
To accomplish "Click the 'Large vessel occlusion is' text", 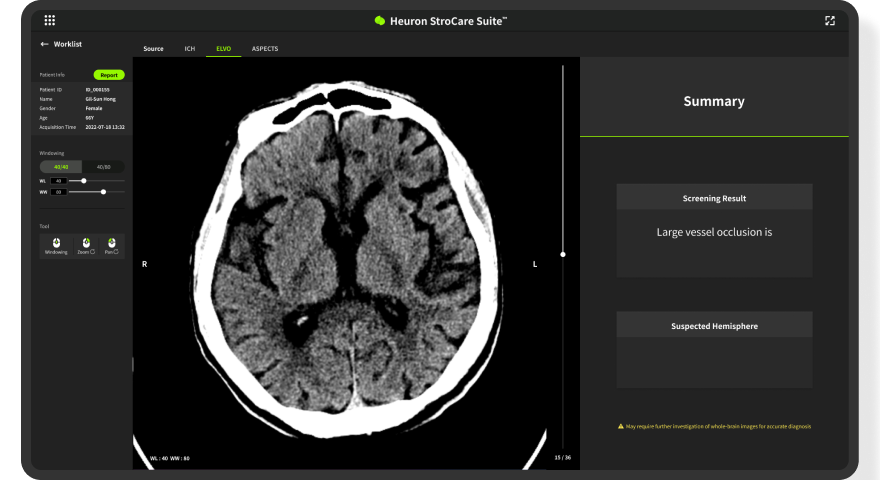I will click(714, 232).
